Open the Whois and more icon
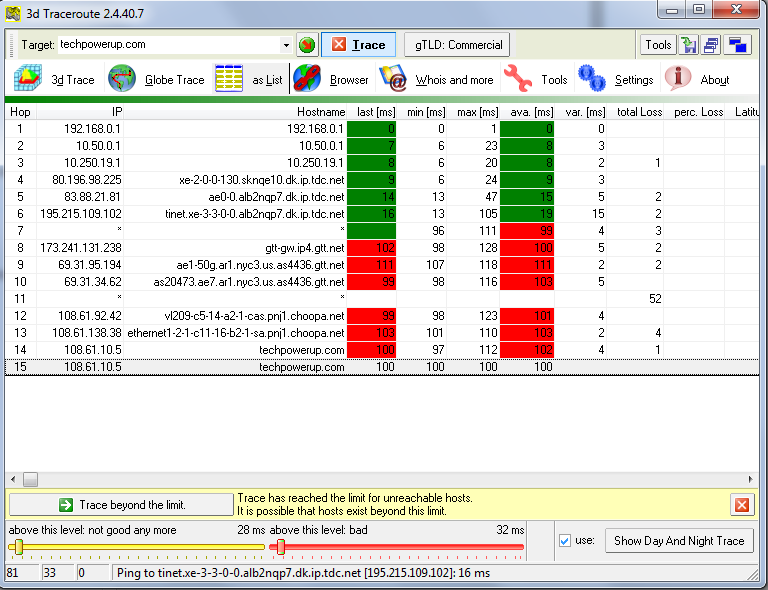This screenshot has height=590, width=768. (x=393, y=78)
